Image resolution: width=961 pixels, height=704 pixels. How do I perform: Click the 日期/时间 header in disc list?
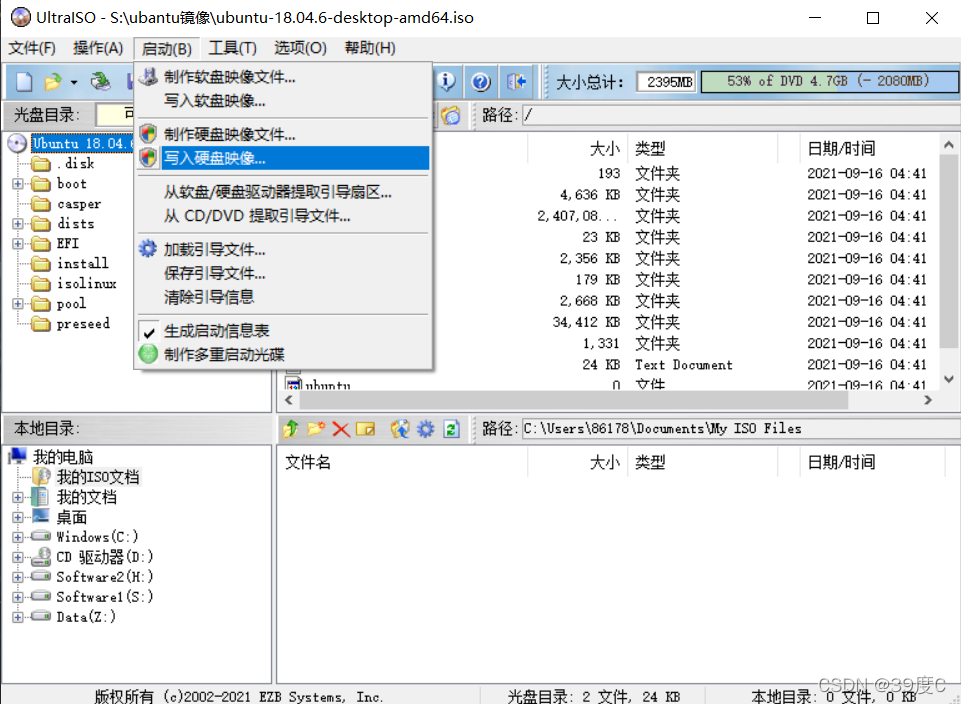tap(868, 148)
